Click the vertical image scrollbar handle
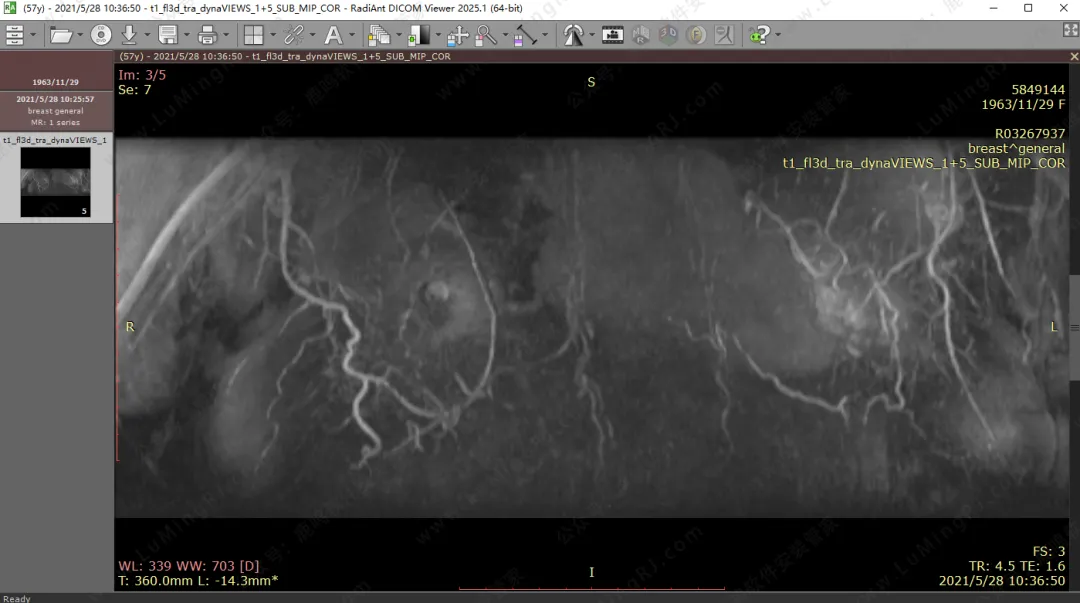This screenshot has height=603, width=1080. tap(1074, 327)
